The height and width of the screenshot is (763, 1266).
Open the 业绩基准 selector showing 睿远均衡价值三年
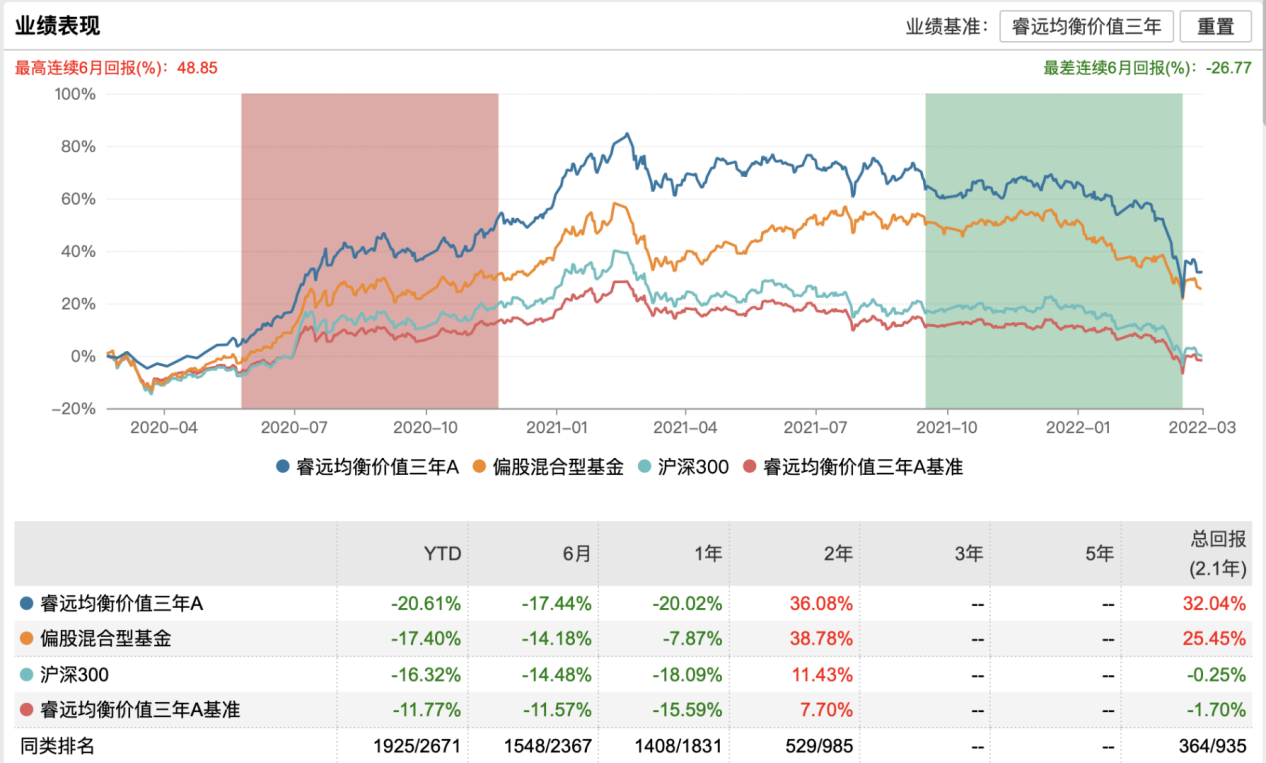pos(1086,27)
